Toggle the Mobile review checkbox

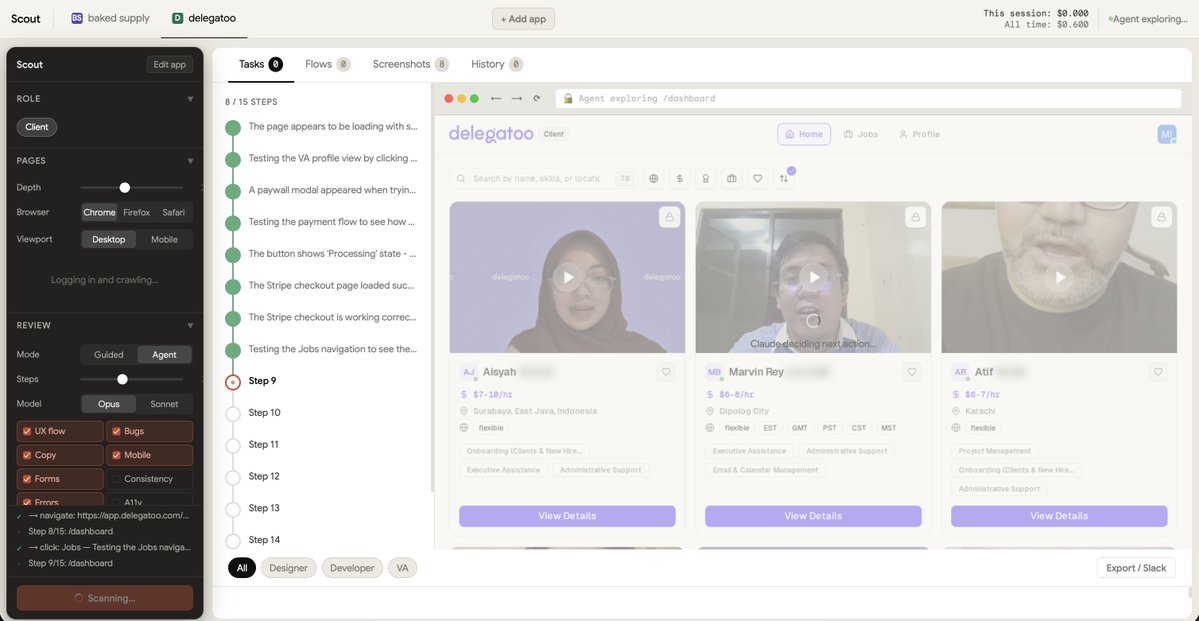tap(116, 455)
